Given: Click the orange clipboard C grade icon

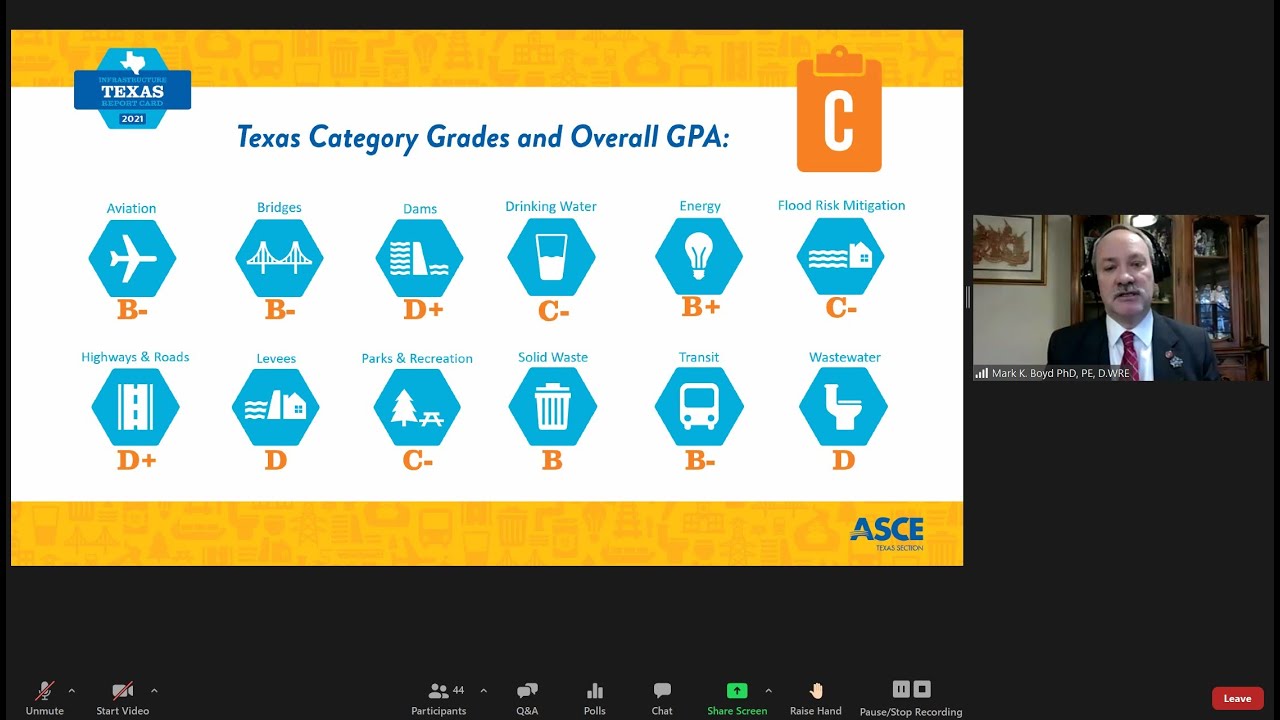Looking at the screenshot, I should click(x=839, y=109).
